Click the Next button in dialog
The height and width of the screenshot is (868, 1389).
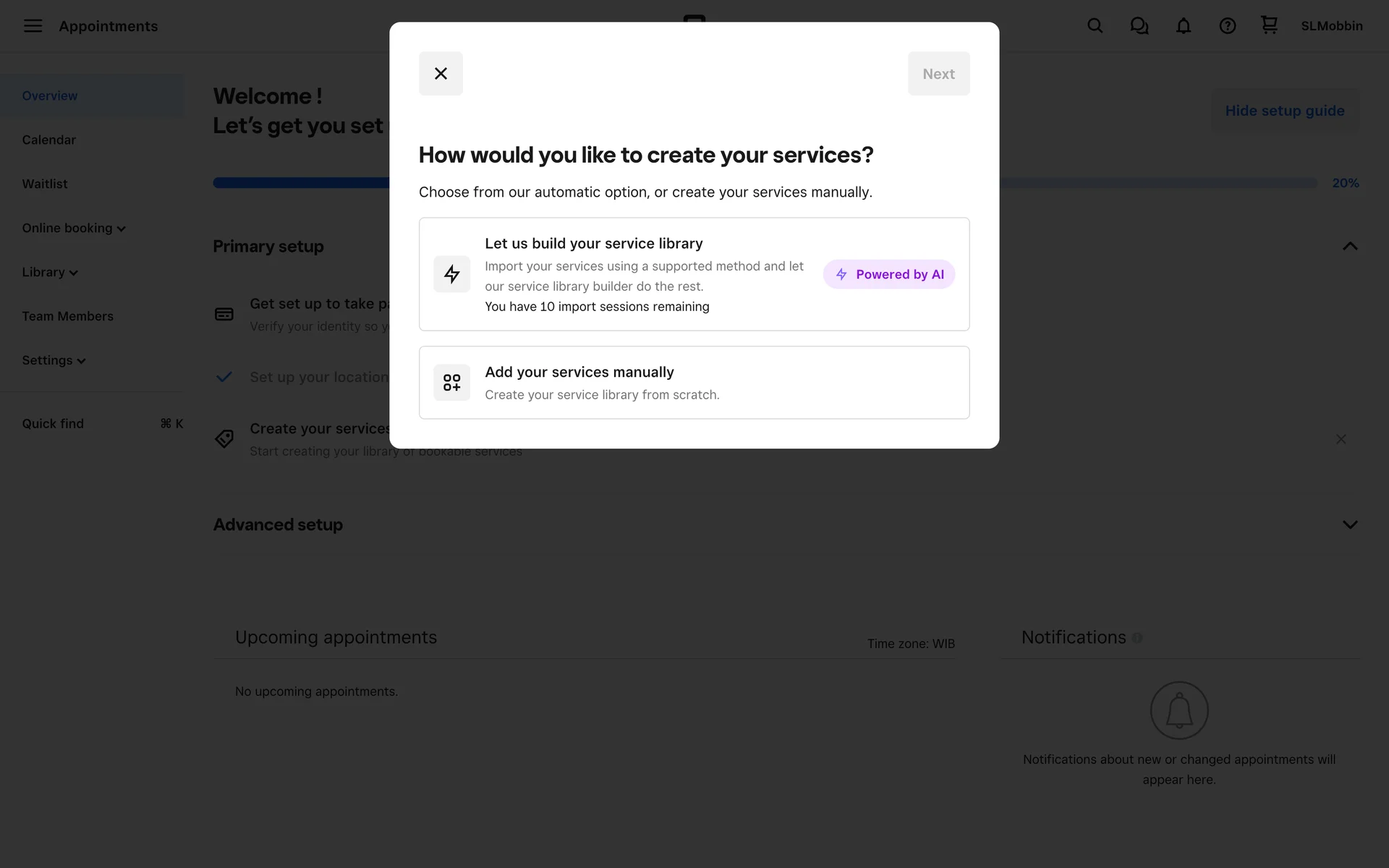pyautogui.click(x=938, y=74)
